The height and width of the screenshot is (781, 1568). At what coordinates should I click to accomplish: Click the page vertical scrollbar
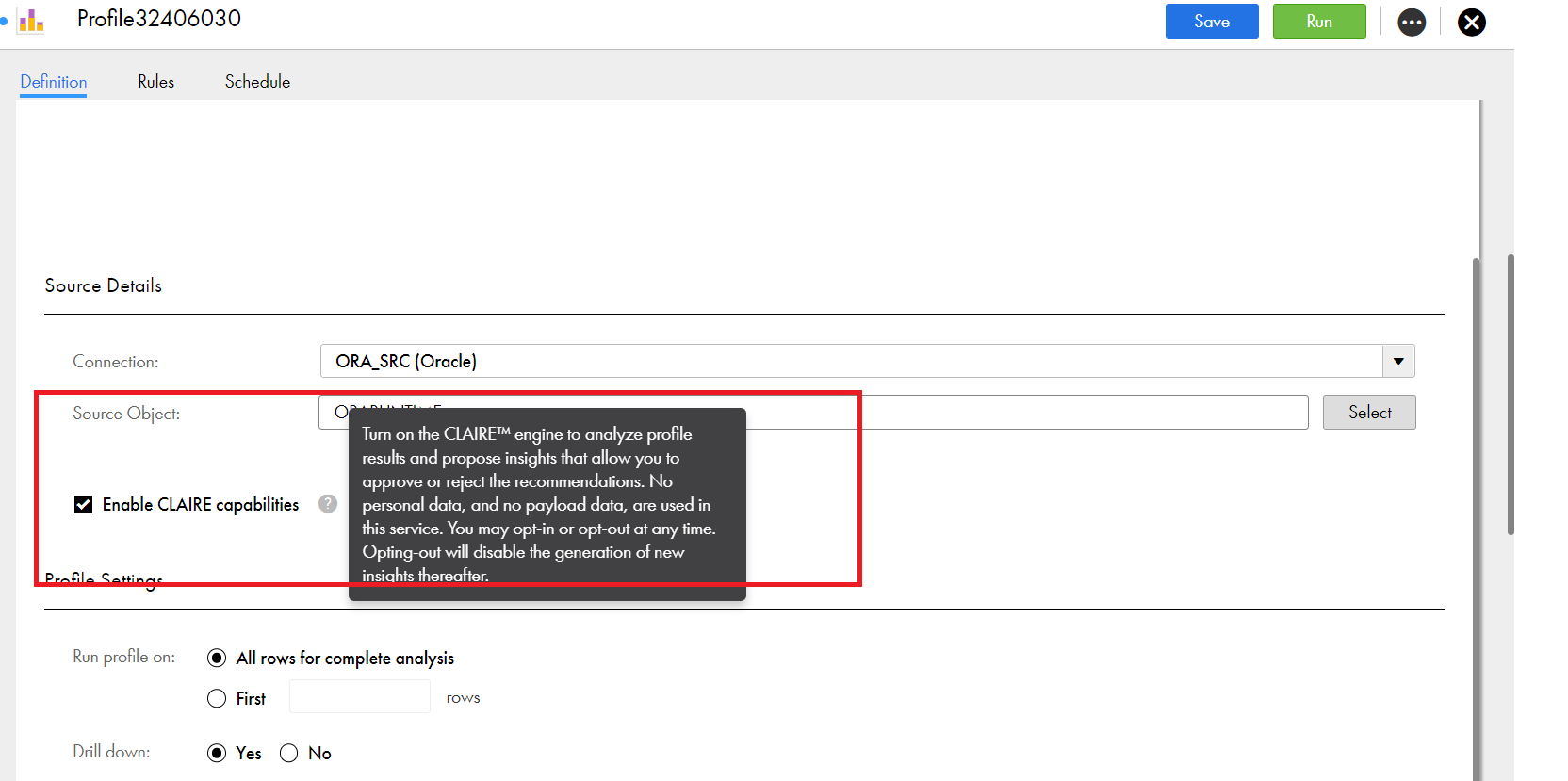pyautogui.click(x=1511, y=394)
